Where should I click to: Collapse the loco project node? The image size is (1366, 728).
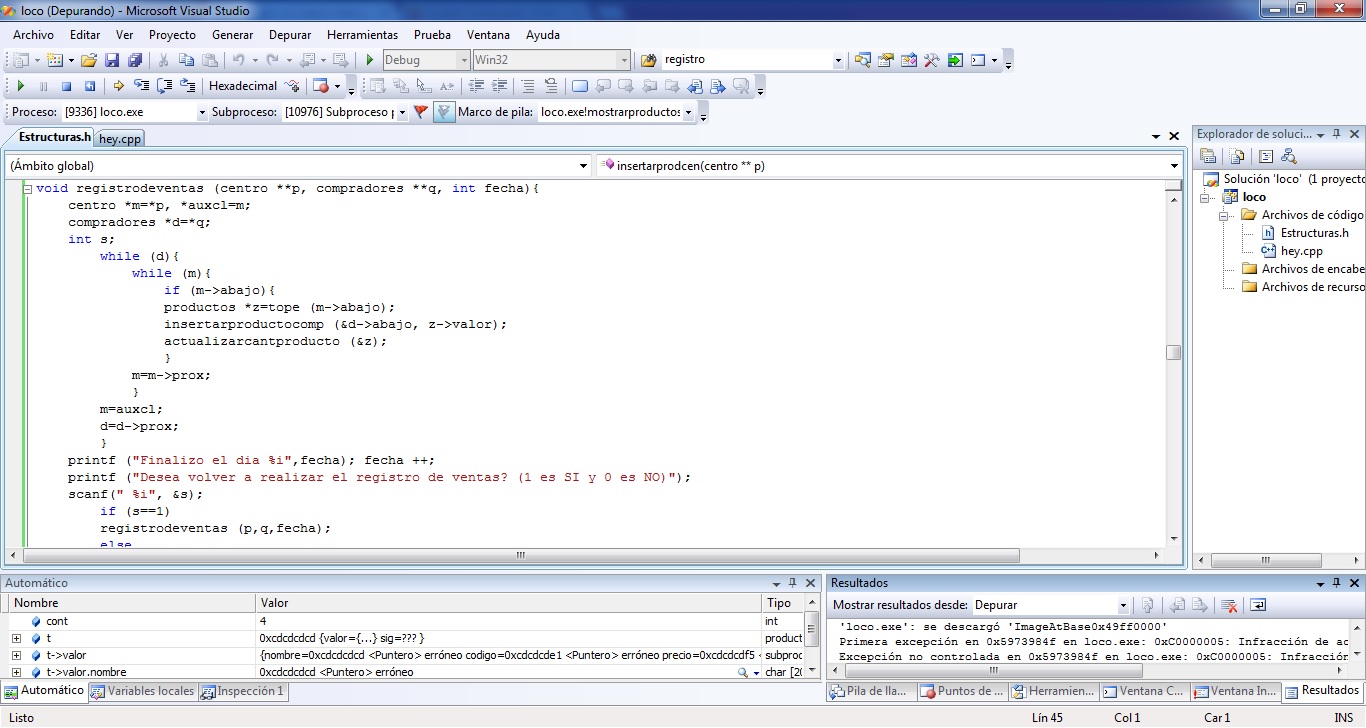pos(1206,197)
